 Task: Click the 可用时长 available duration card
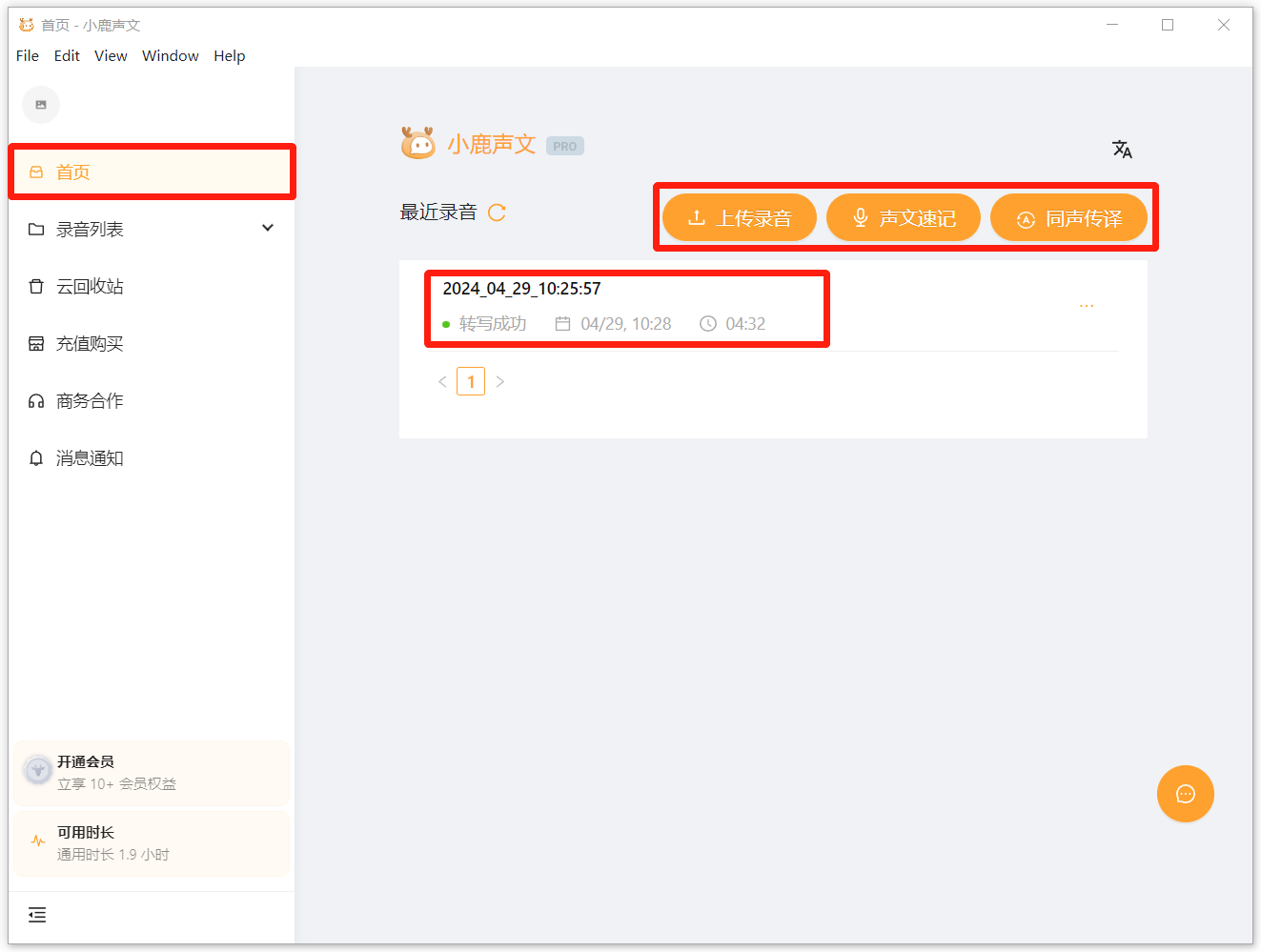[152, 843]
